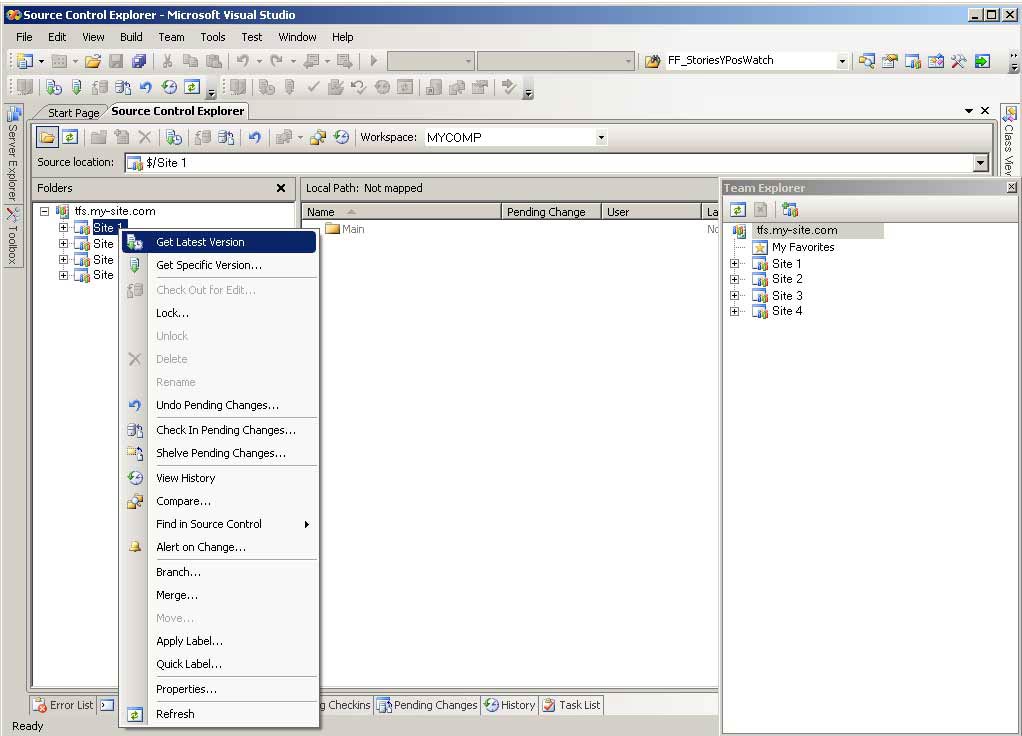Click the Cut scissors icon
The image size is (1022, 736).
pos(168,61)
